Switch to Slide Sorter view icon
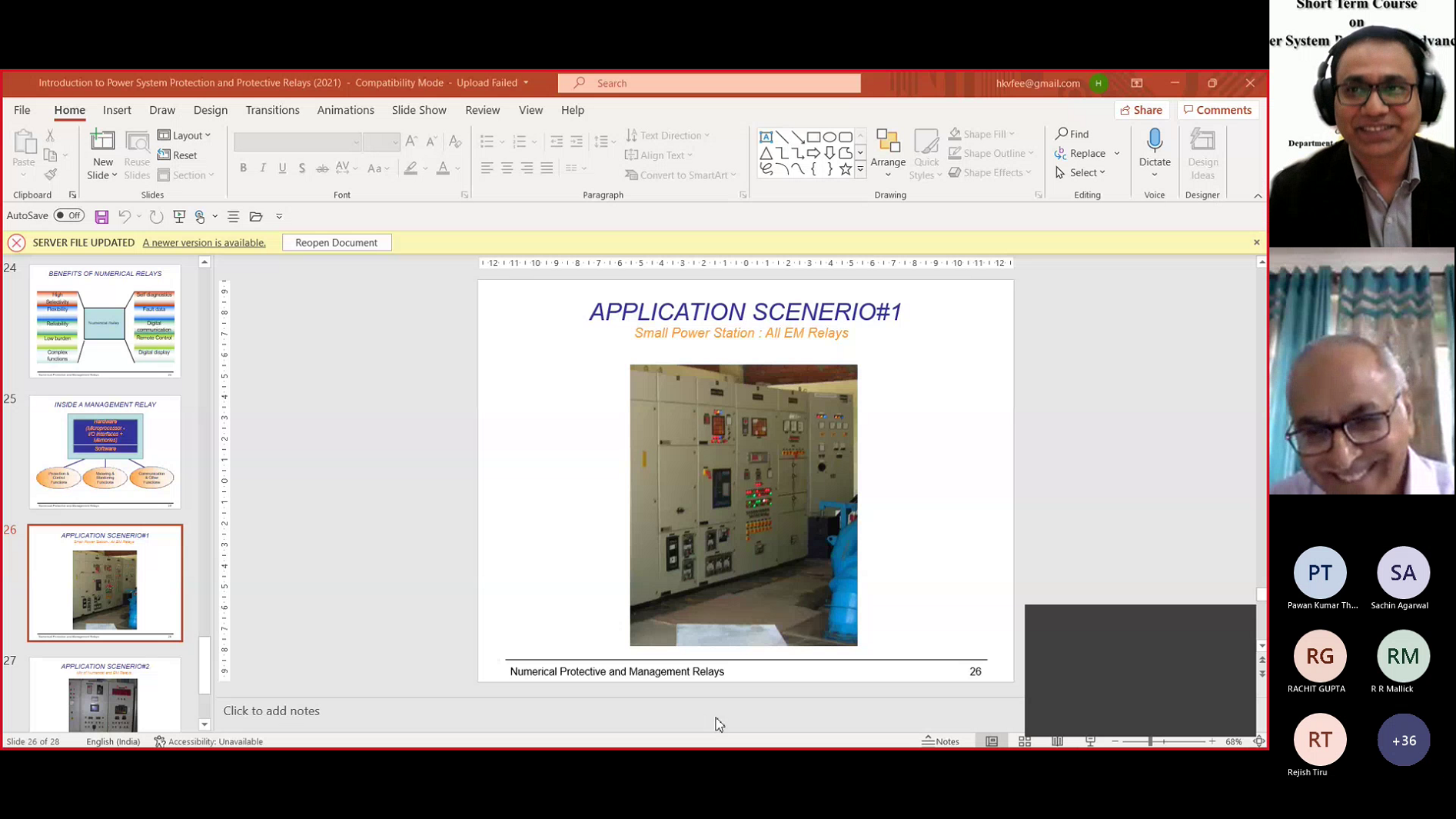Image resolution: width=1456 pixels, height=819 pixels. tap(1025, 741)
